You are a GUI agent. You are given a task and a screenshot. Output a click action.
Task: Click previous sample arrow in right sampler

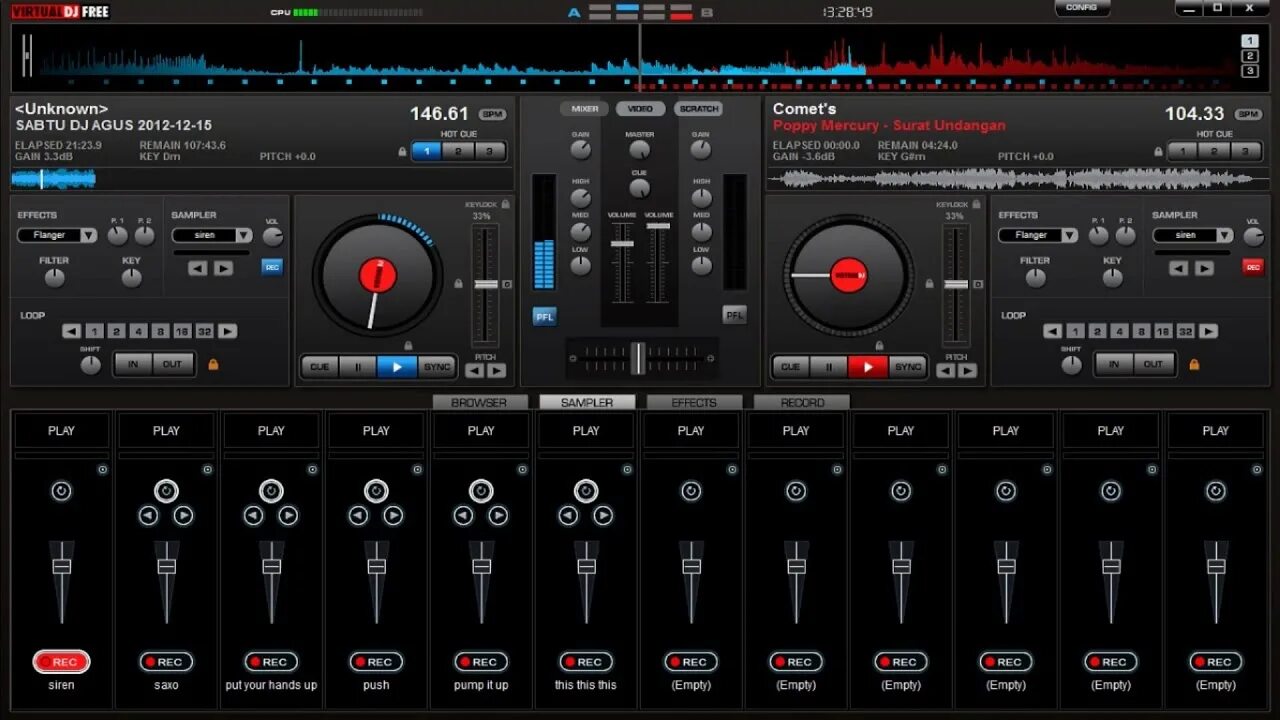click(1179, 268)
